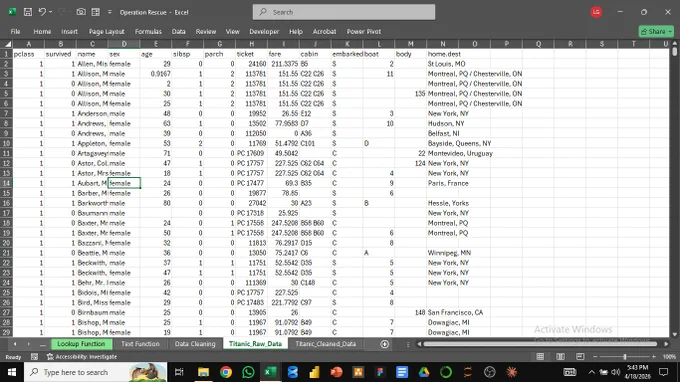
Task: Switch to Data Cleaning sheet tab
Action: (195, 344)
